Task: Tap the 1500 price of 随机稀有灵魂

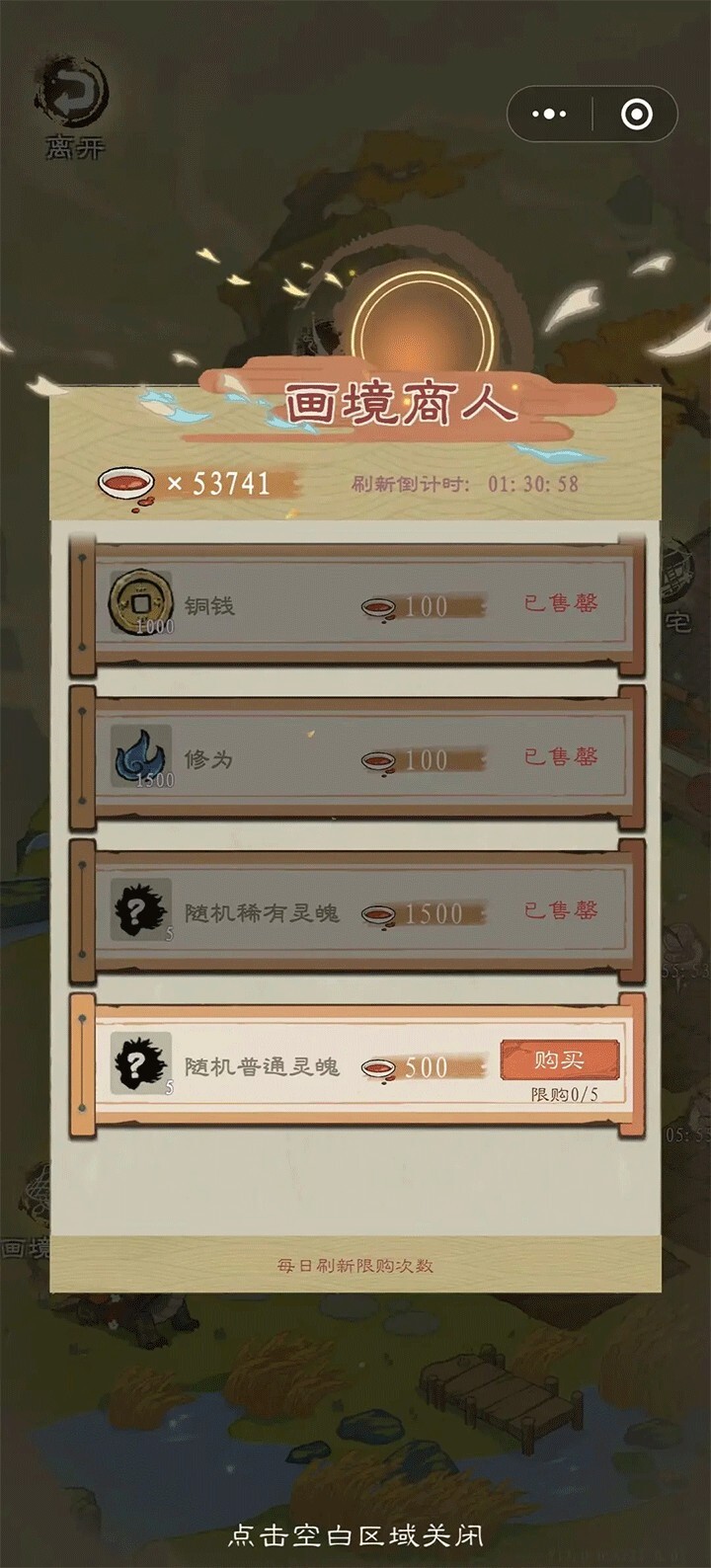Action: [434, 913]
